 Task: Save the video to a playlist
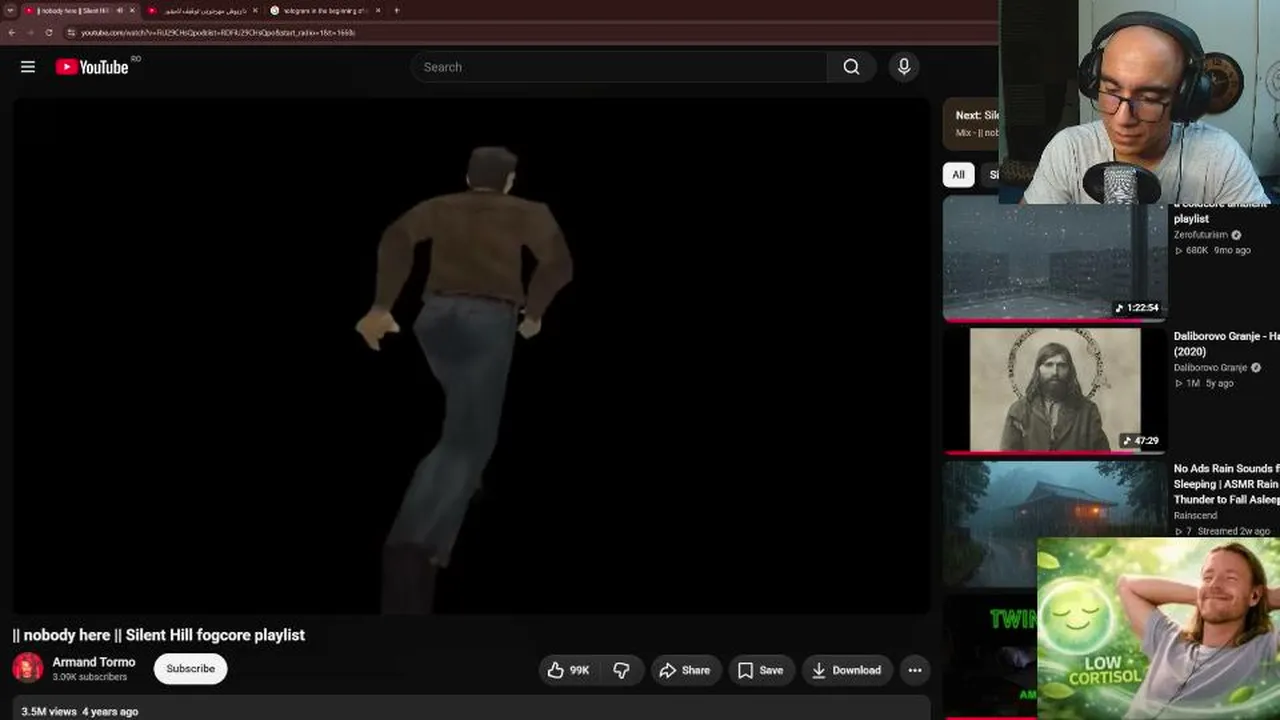click(761, 670)
